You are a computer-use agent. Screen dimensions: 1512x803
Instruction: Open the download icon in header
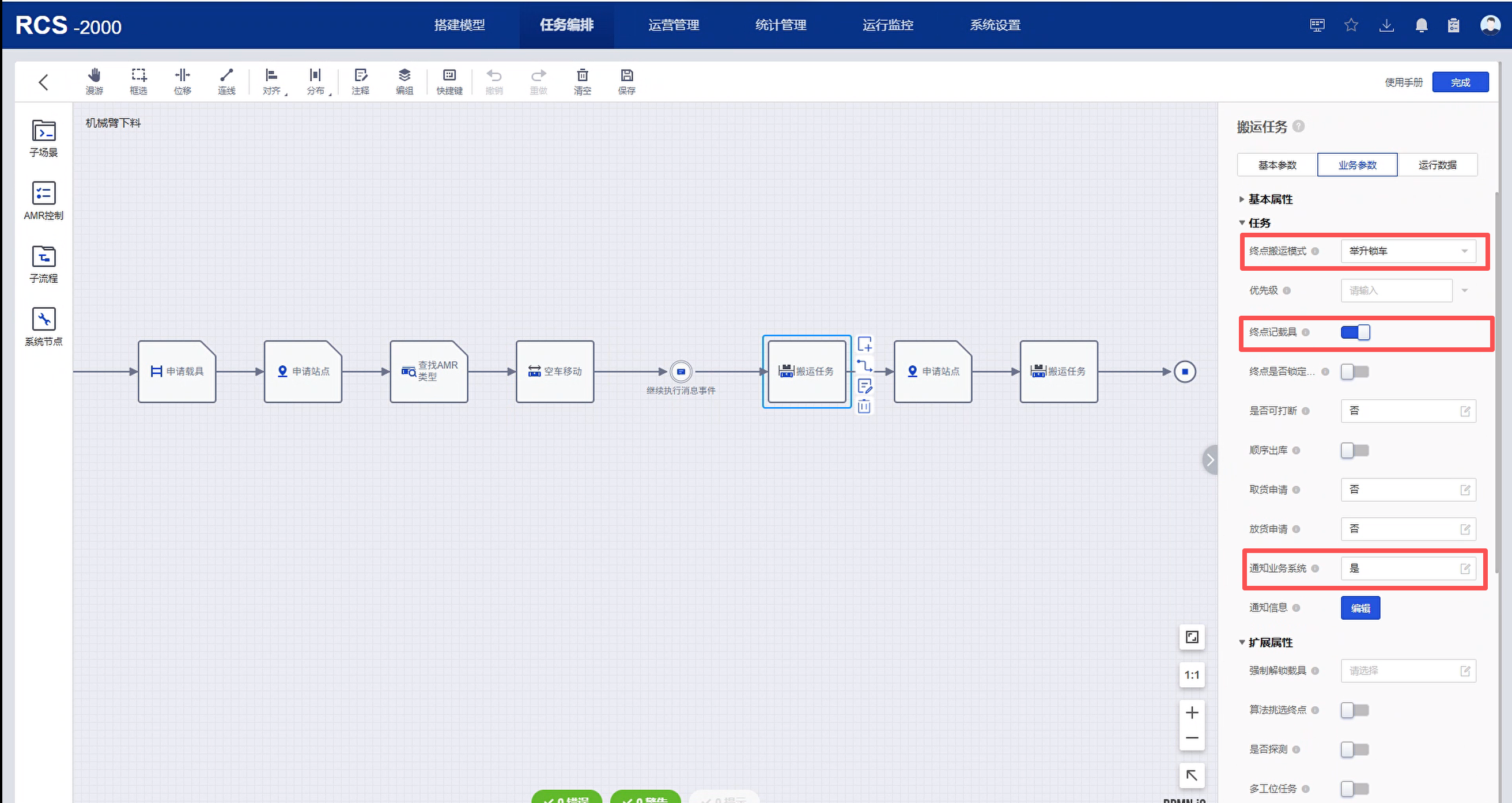tap(1386, 25)
